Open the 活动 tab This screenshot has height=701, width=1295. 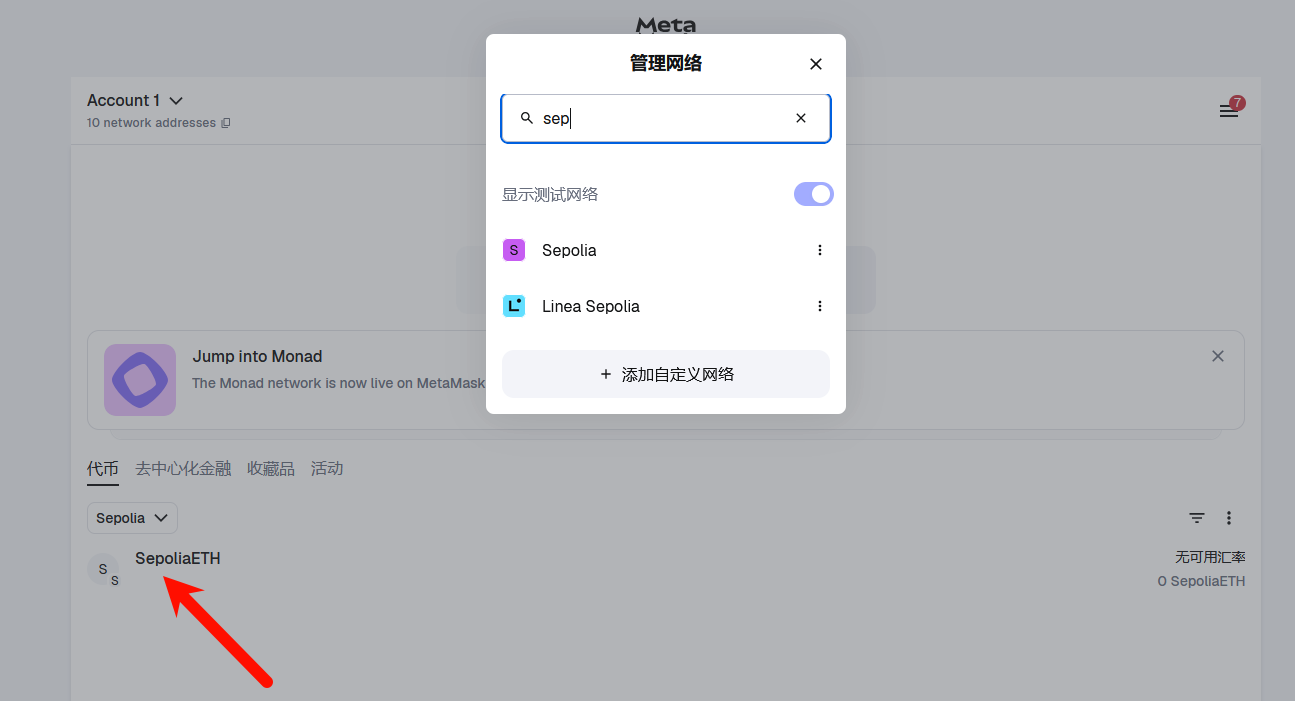pos(327,468)
